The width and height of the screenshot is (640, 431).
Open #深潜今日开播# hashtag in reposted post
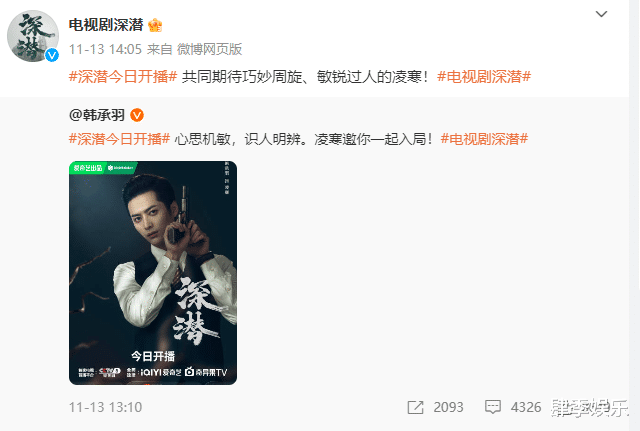click(x=119, y=139)
